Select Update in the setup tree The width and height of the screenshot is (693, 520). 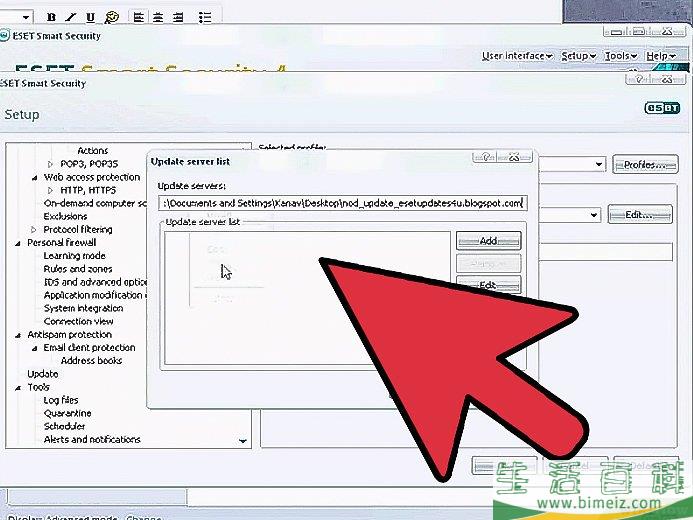point(42,374)
